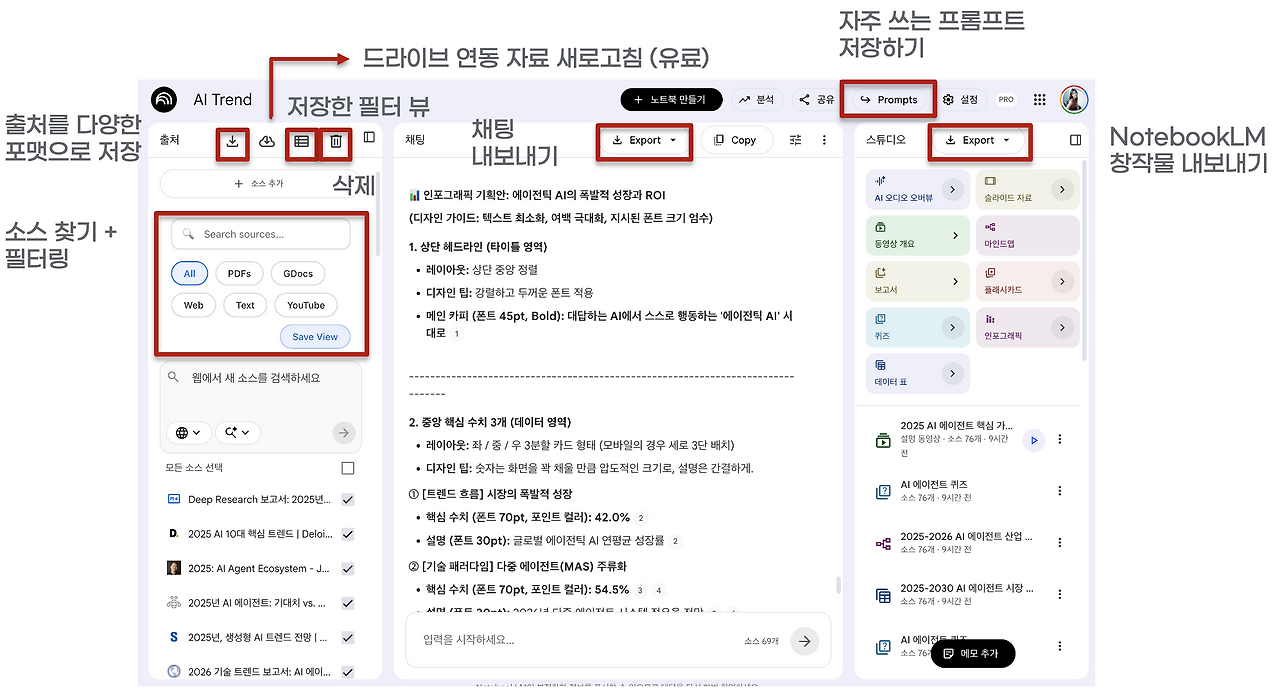The image size is (1280, 694).
Task: Open the 설정 settings menu
Action: [960, 100]
